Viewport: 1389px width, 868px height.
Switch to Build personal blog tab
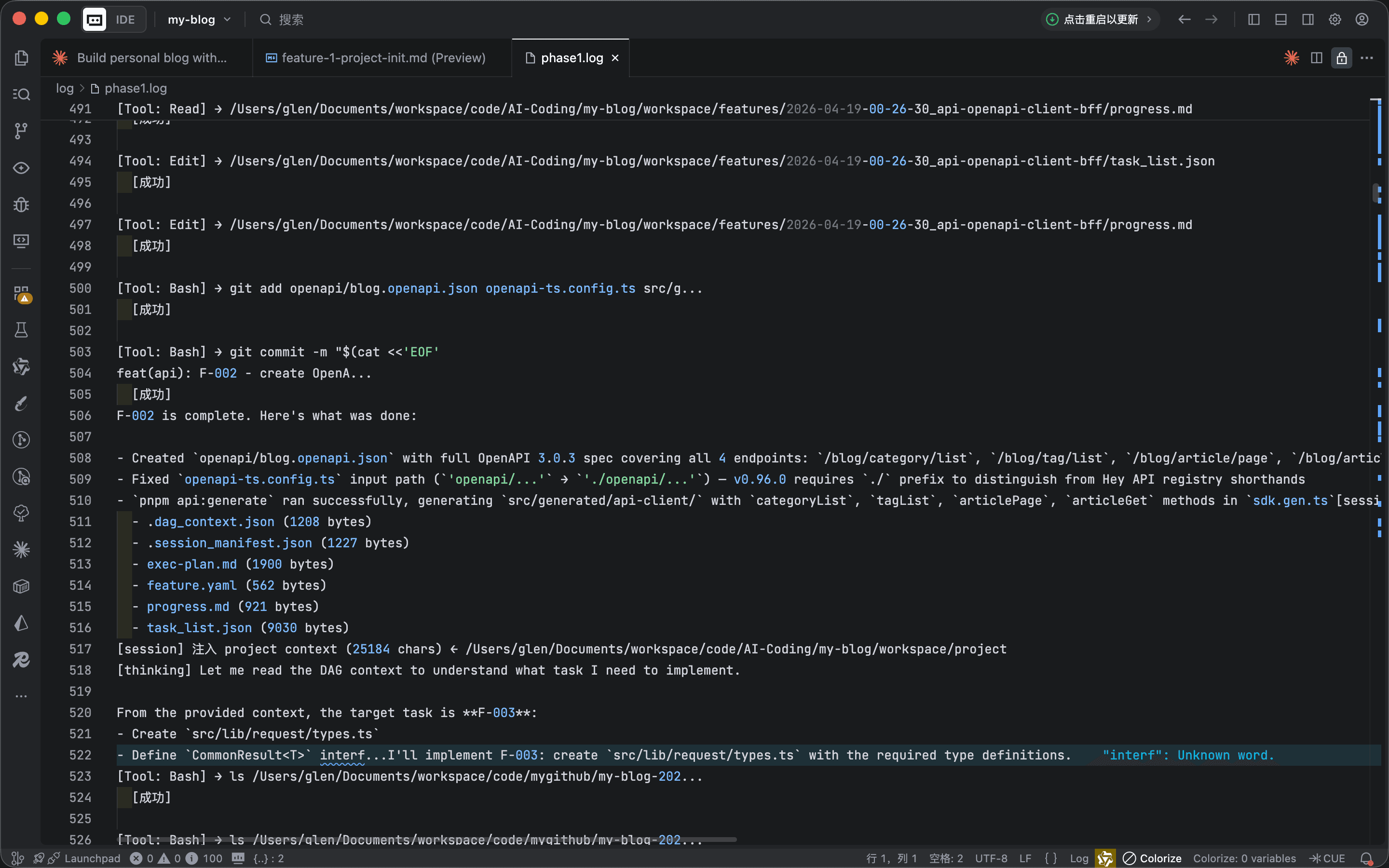[146, 58]
